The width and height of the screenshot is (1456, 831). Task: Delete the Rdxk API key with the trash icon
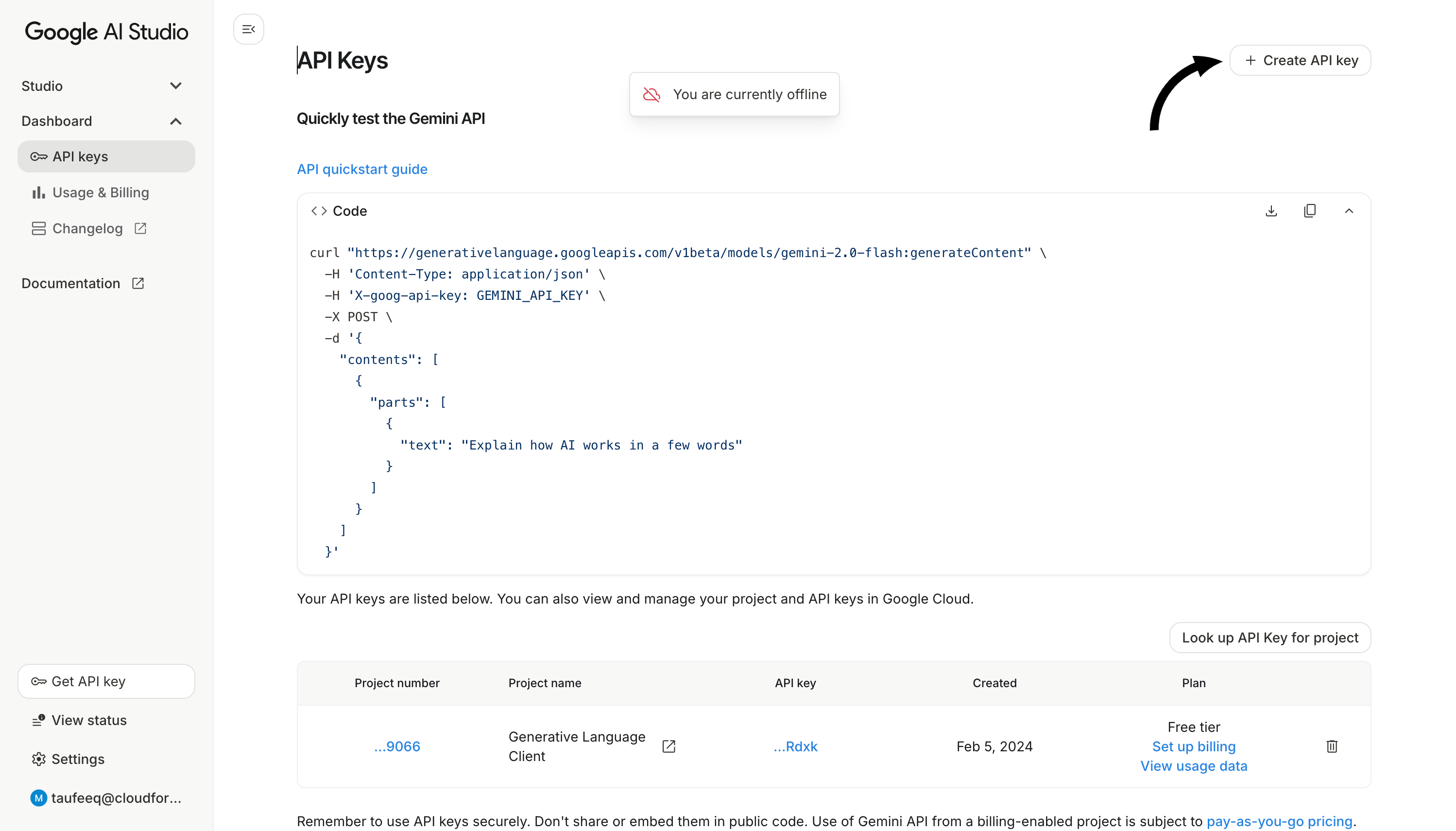pyautogui.click(x=1332, y=746)
